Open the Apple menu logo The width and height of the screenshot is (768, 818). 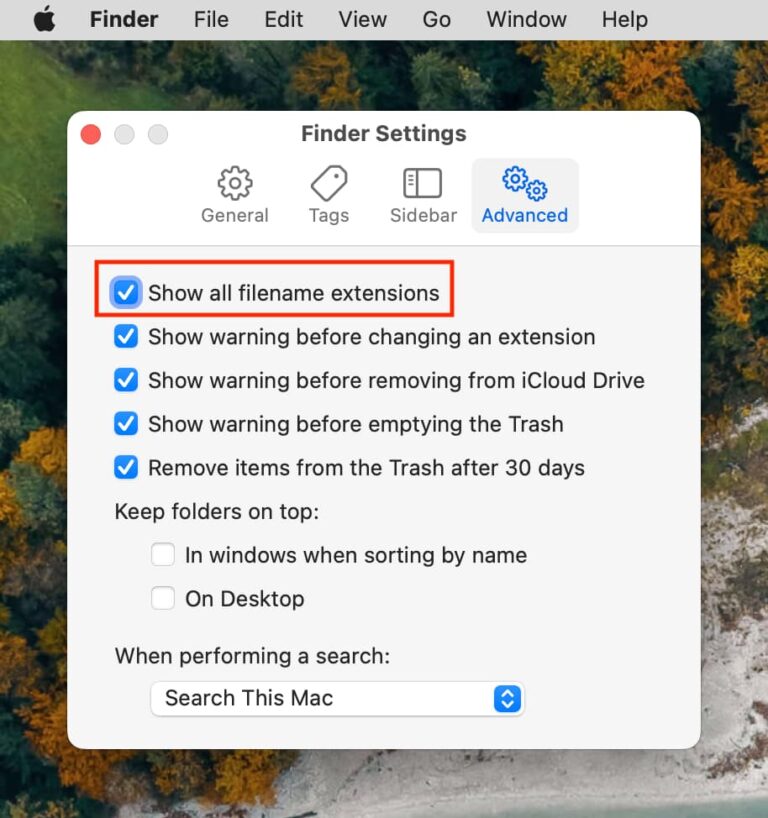coord(45,19)
